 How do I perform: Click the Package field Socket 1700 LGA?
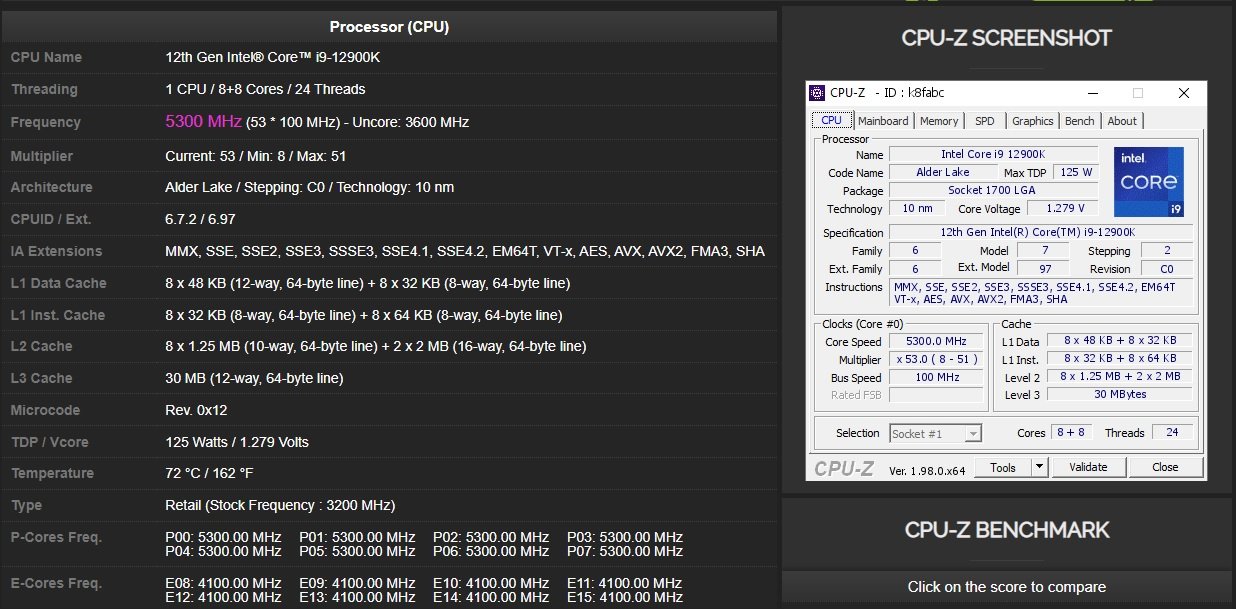coord(993,190)
